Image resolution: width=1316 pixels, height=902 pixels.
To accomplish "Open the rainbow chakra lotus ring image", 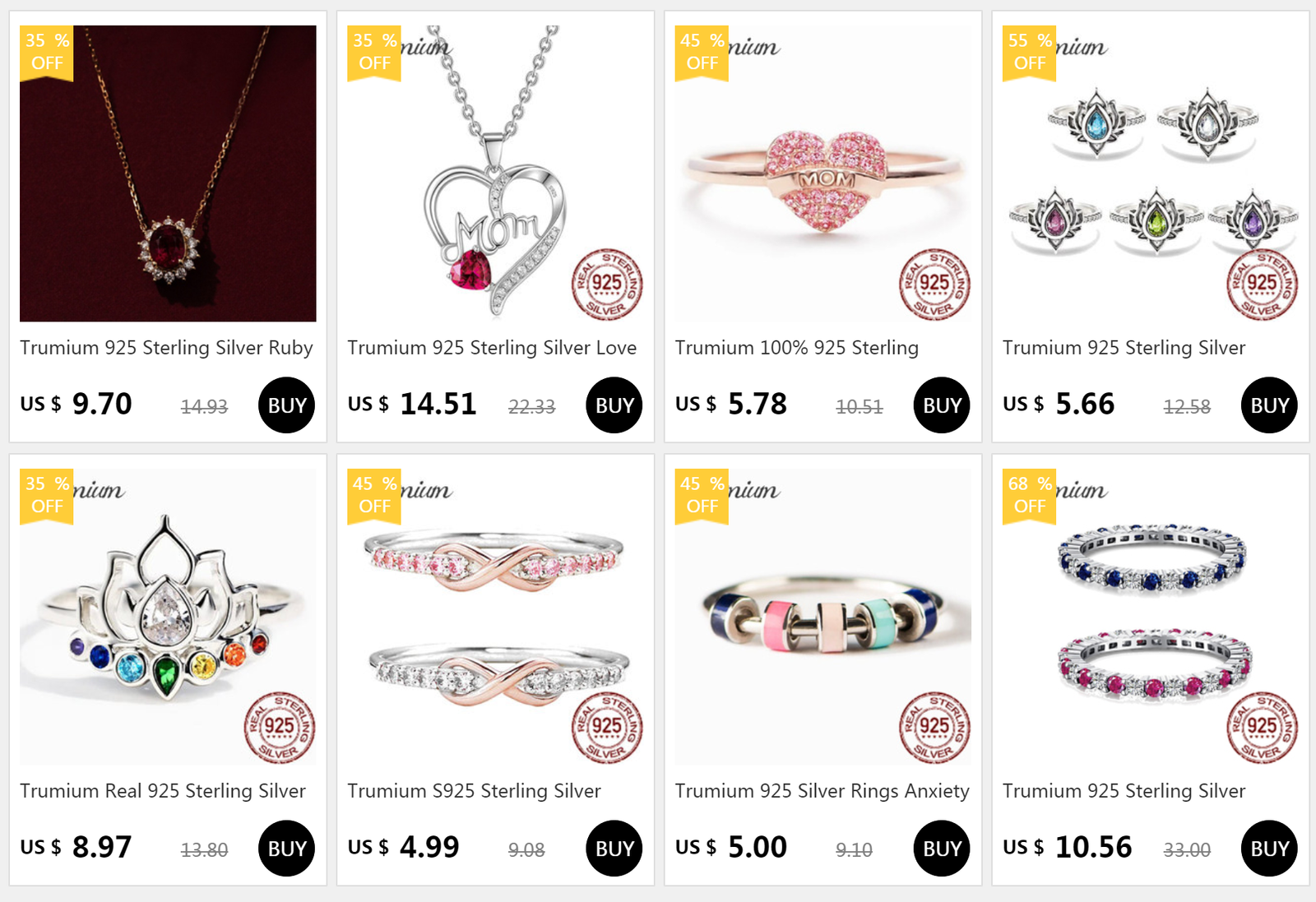I will pos(168,617).
